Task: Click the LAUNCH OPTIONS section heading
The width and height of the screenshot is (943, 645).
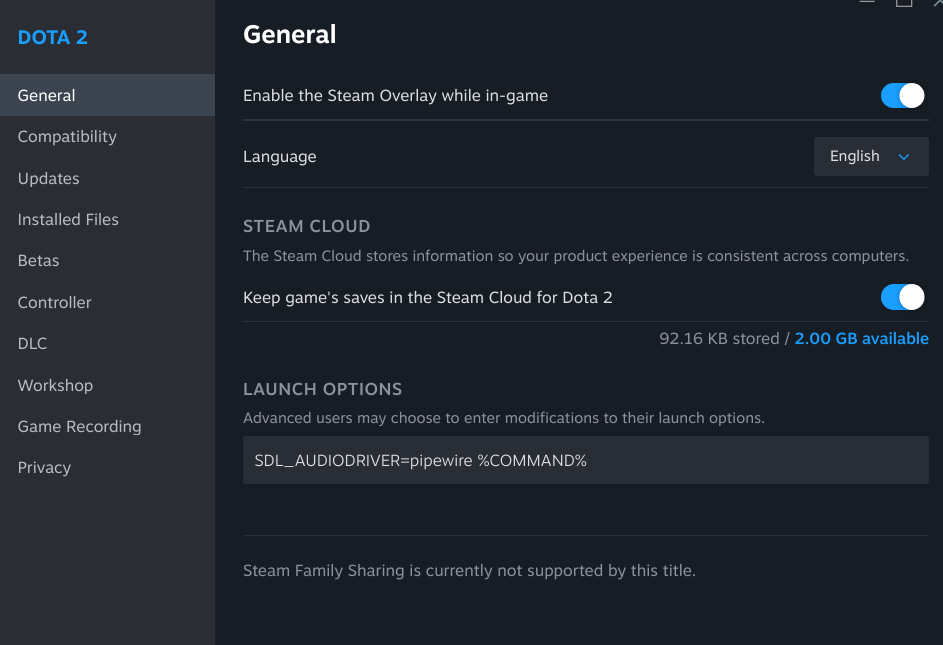Action: [322, 389]
